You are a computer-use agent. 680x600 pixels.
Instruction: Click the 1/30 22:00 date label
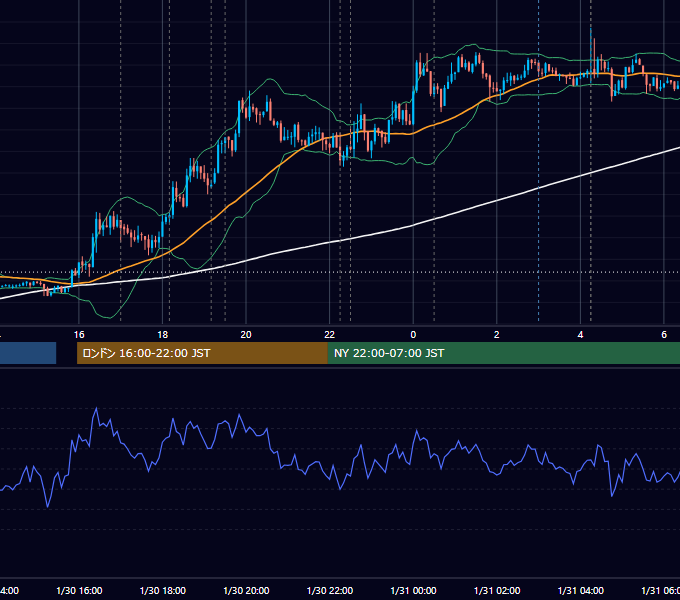[x=330, y=590]
